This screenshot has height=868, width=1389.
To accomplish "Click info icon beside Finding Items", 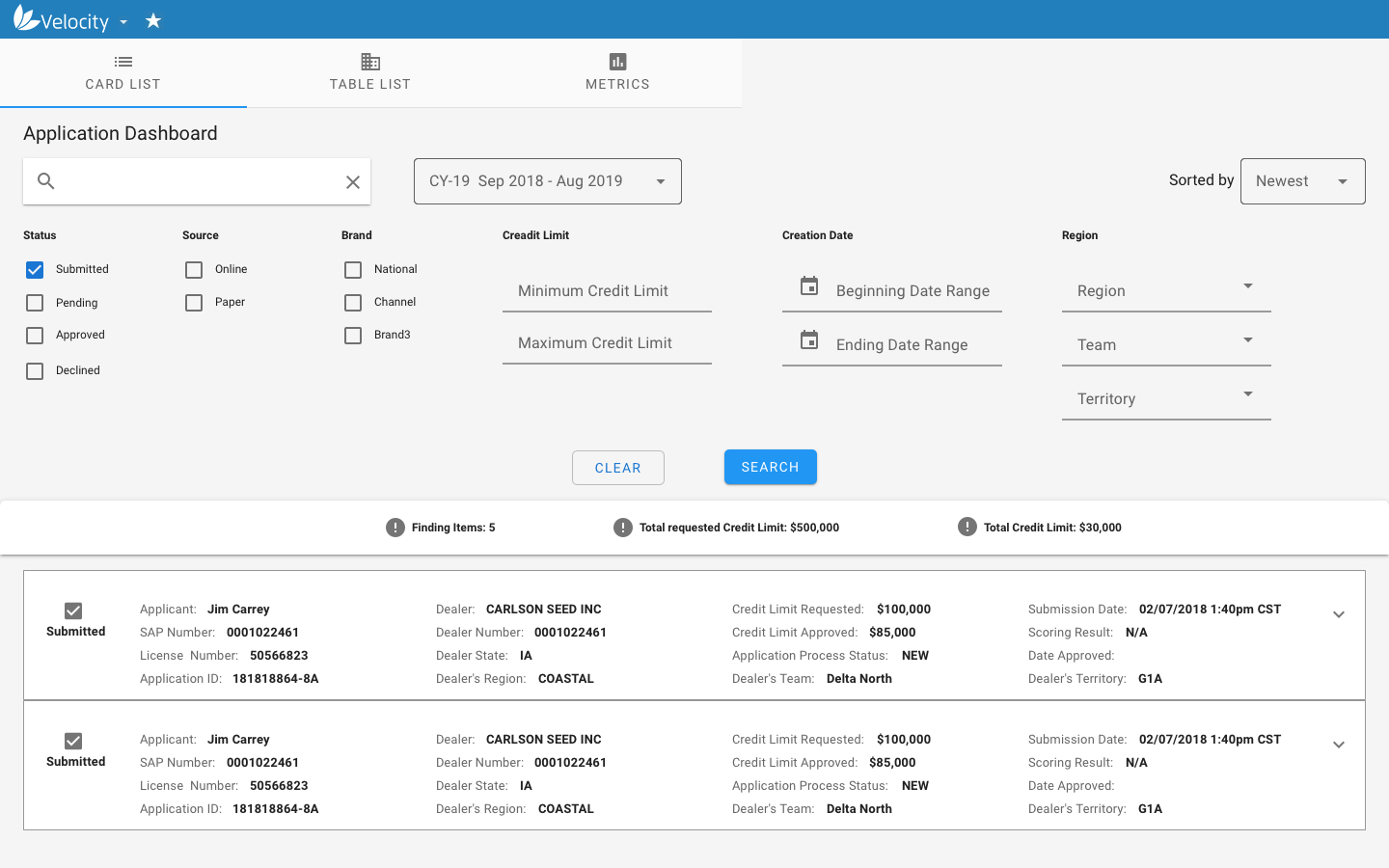I will point(395,528).
